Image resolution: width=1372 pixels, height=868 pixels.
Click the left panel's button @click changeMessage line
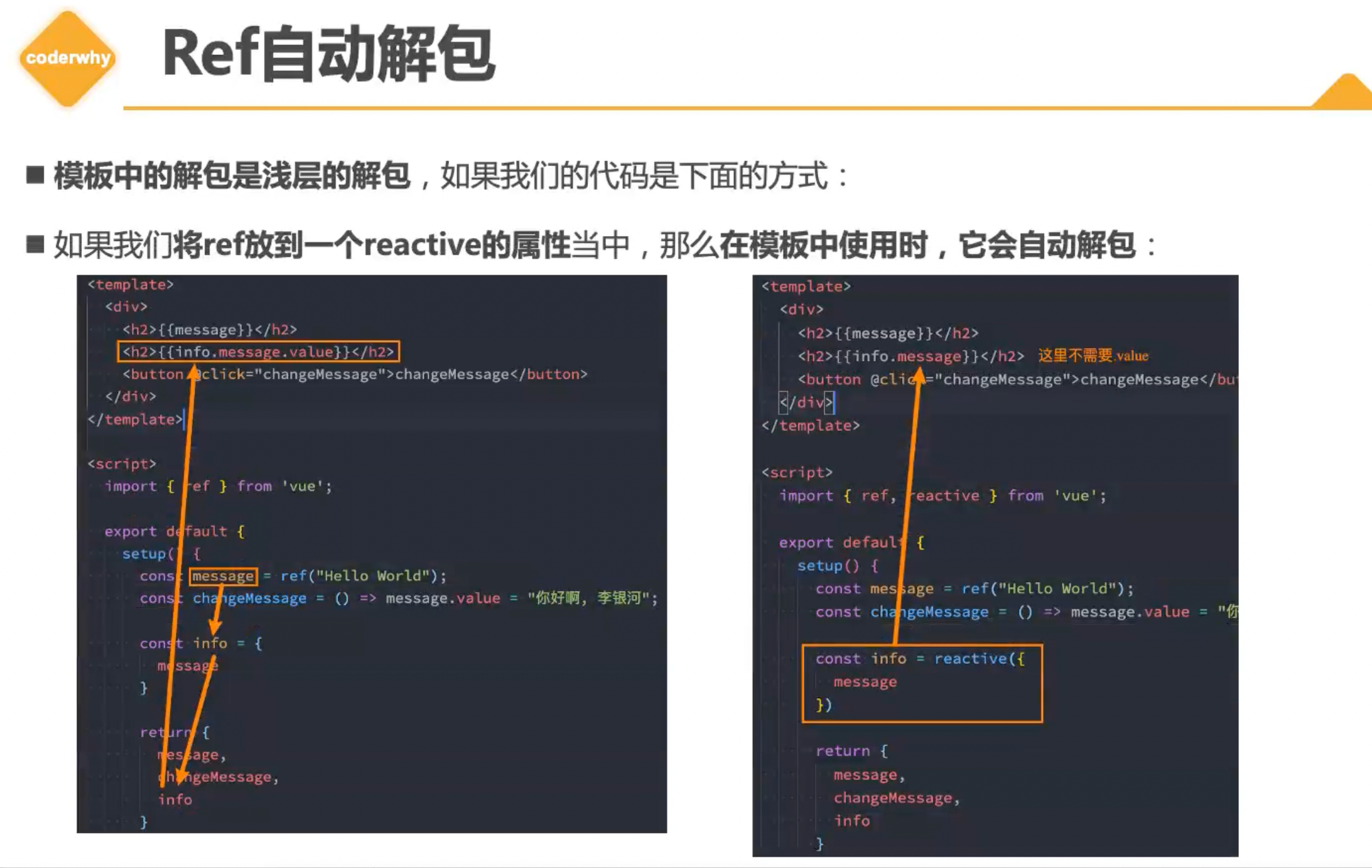pyautogui.click(x=355, y=375)
